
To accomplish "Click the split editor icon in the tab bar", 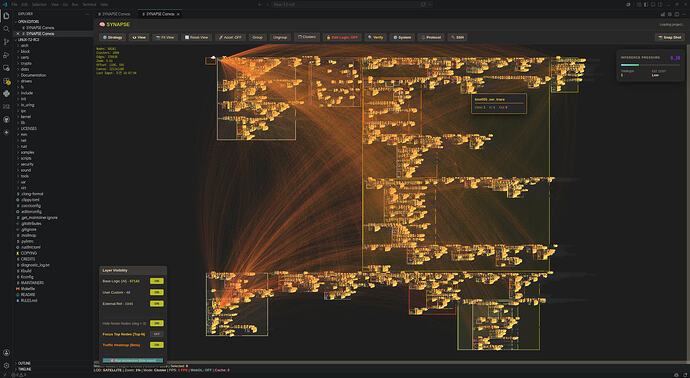I will click(677, 14).
